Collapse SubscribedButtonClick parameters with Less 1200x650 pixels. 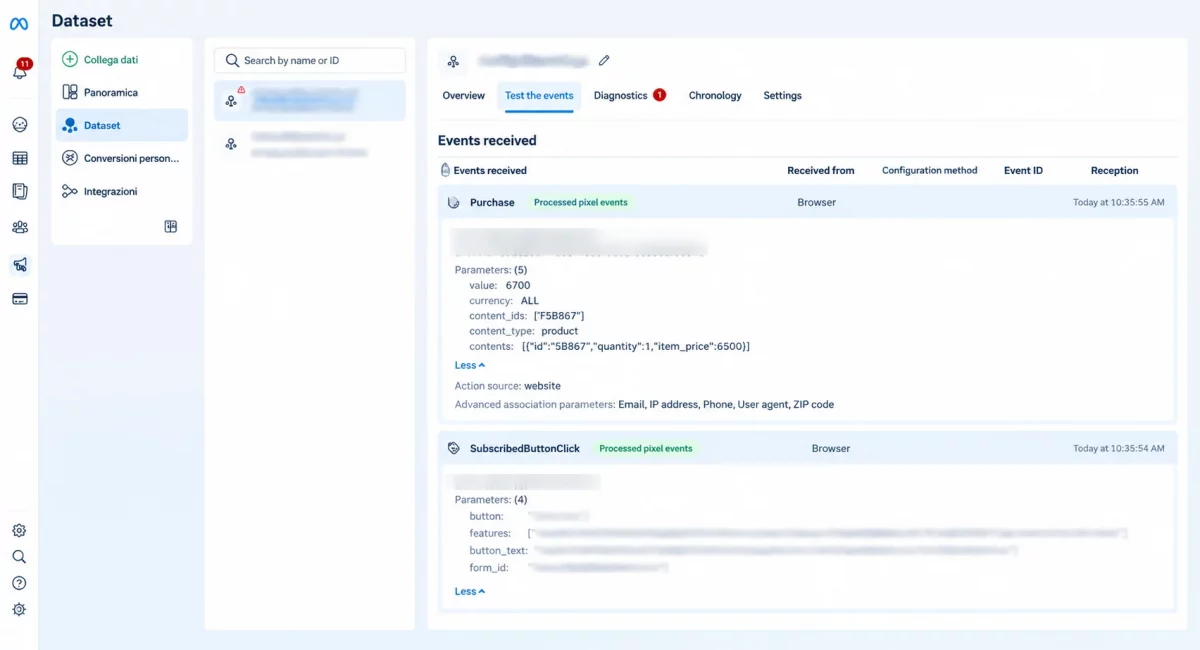pyautogui.click(x=470, y=591)
